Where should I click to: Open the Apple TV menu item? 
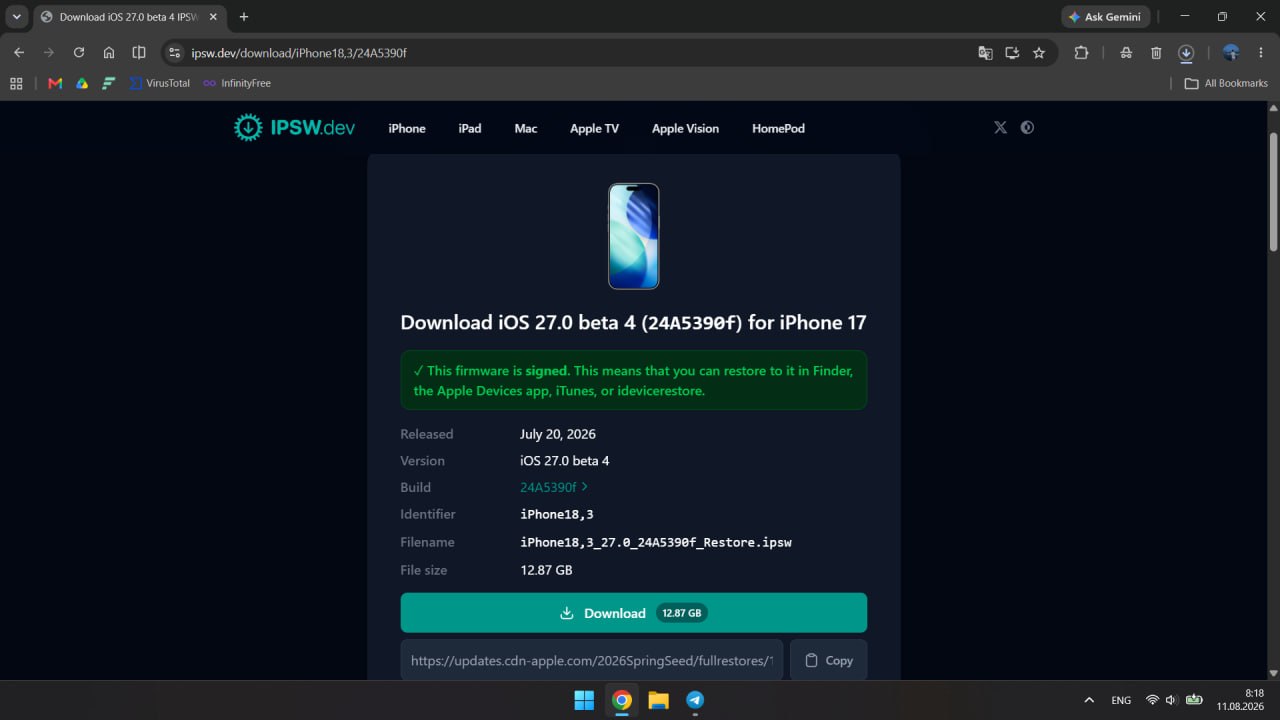(x=594, y=128)
